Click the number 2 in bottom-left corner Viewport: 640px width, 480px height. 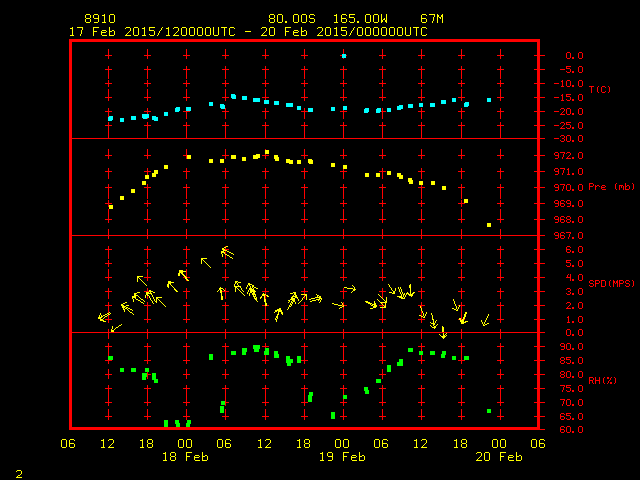point(19,472)
